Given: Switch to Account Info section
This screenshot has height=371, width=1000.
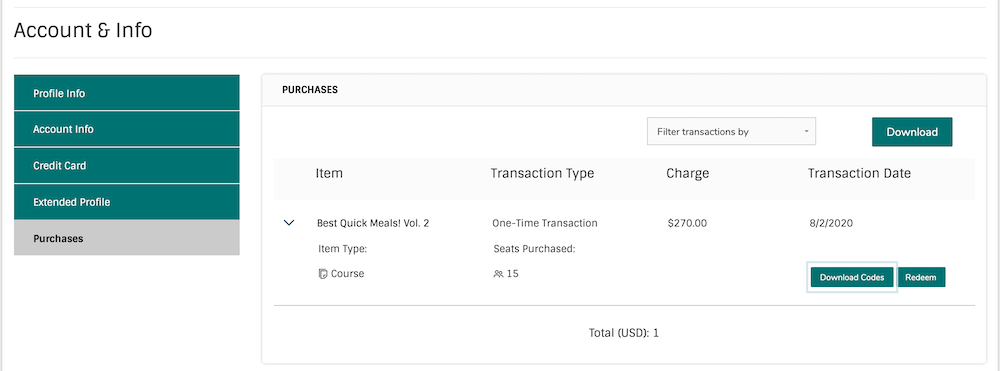Looking at the screenshot, I should 127,129.
